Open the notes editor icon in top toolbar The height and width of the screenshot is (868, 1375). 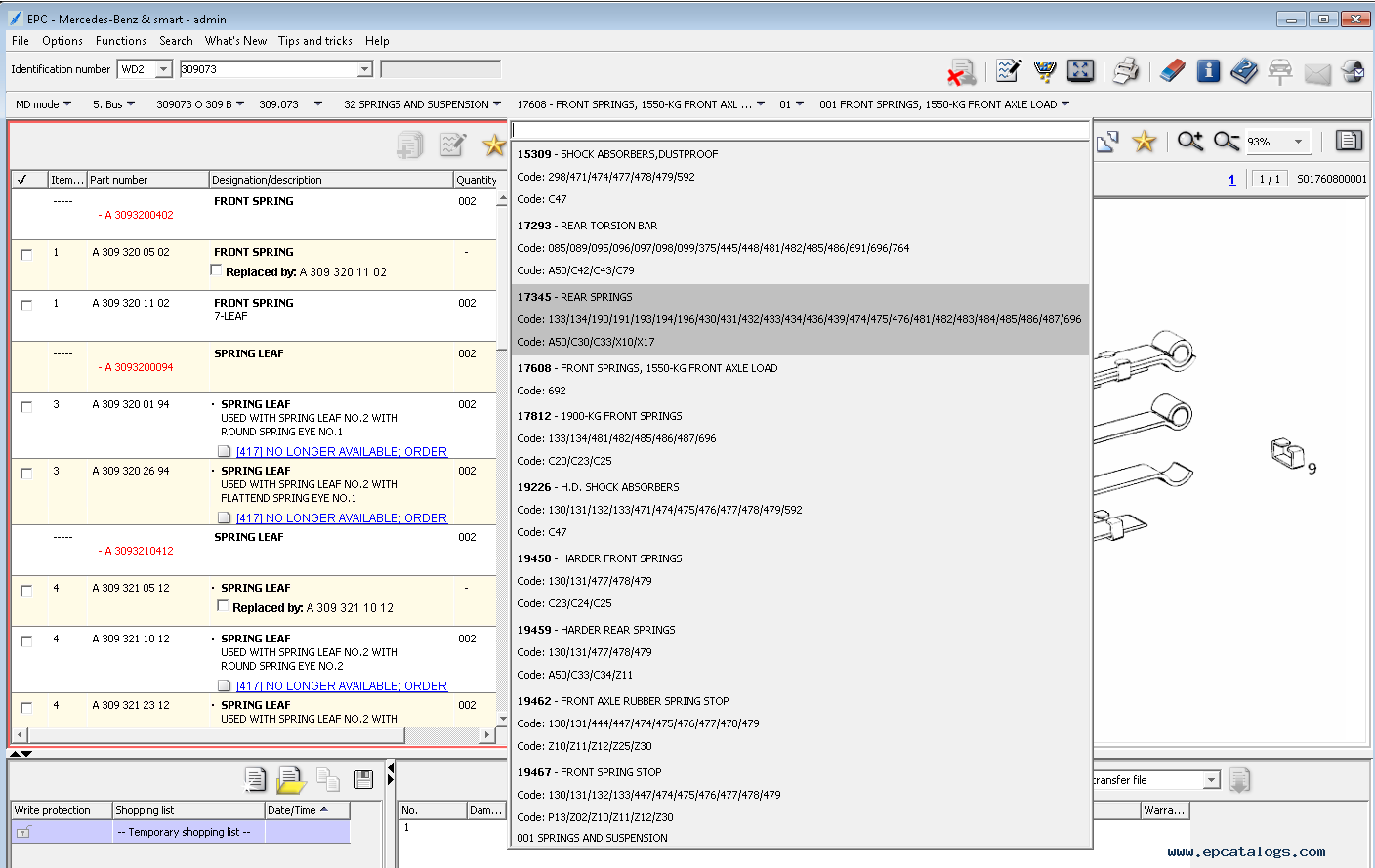1008,70
